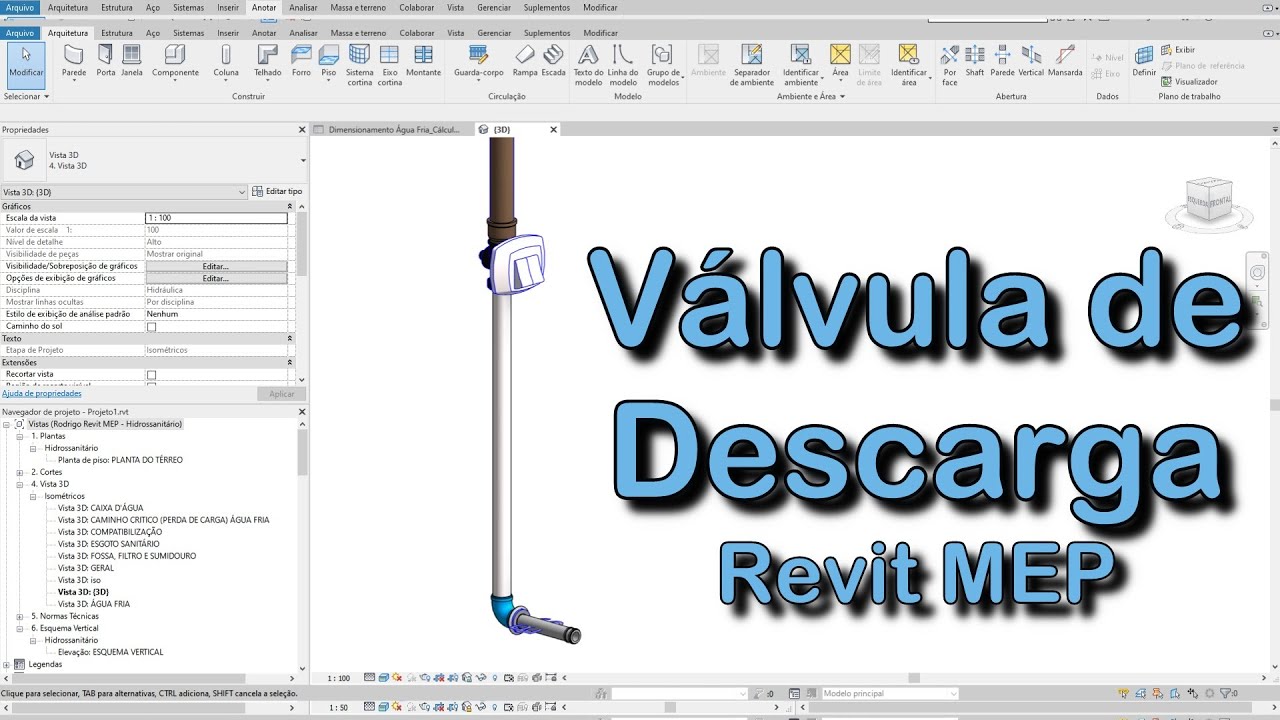Select the Escada (stair) tool
1280x720 pixels.
[x=553, y=60]
